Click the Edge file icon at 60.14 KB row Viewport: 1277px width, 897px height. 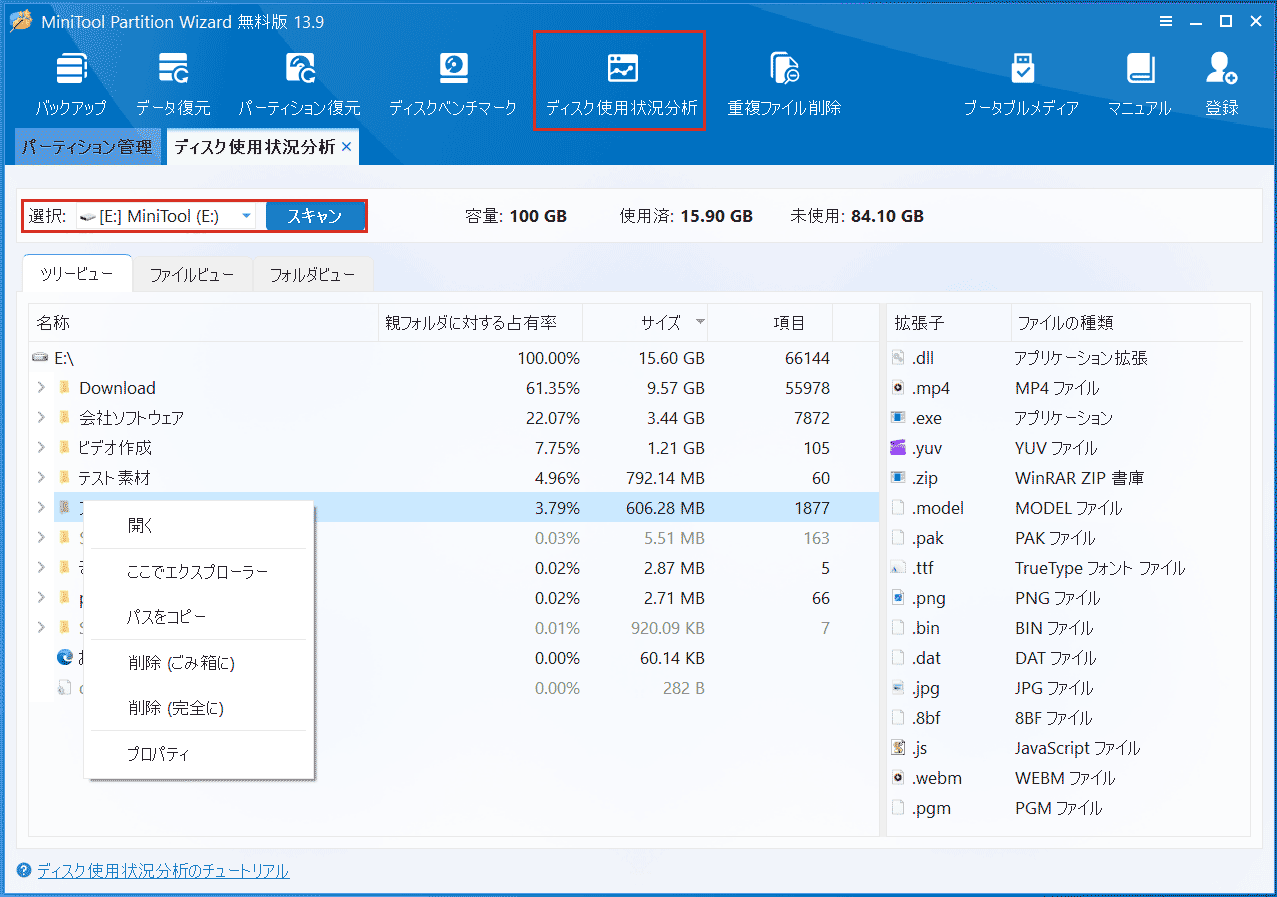point(65,658)
